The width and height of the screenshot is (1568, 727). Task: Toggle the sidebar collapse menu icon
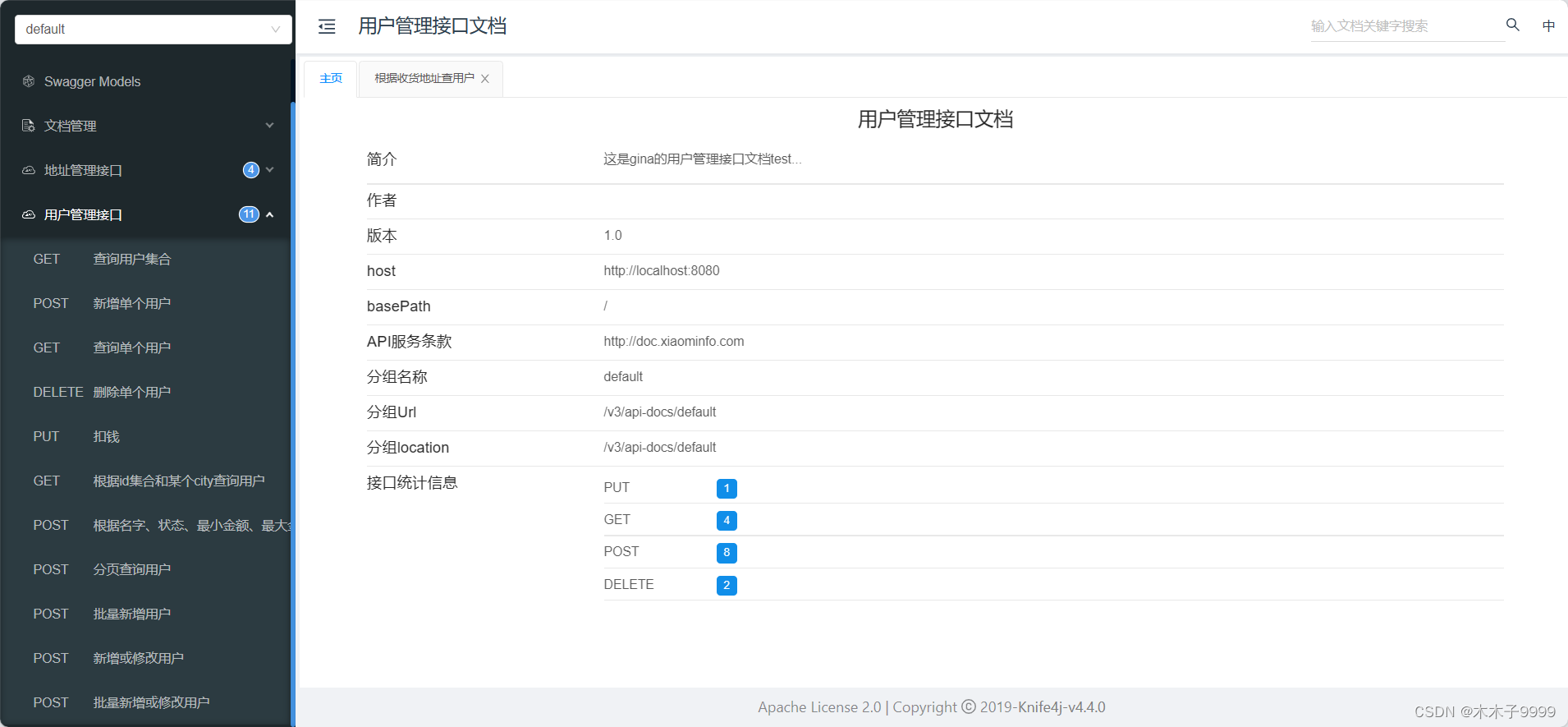(x=327, y=26)
